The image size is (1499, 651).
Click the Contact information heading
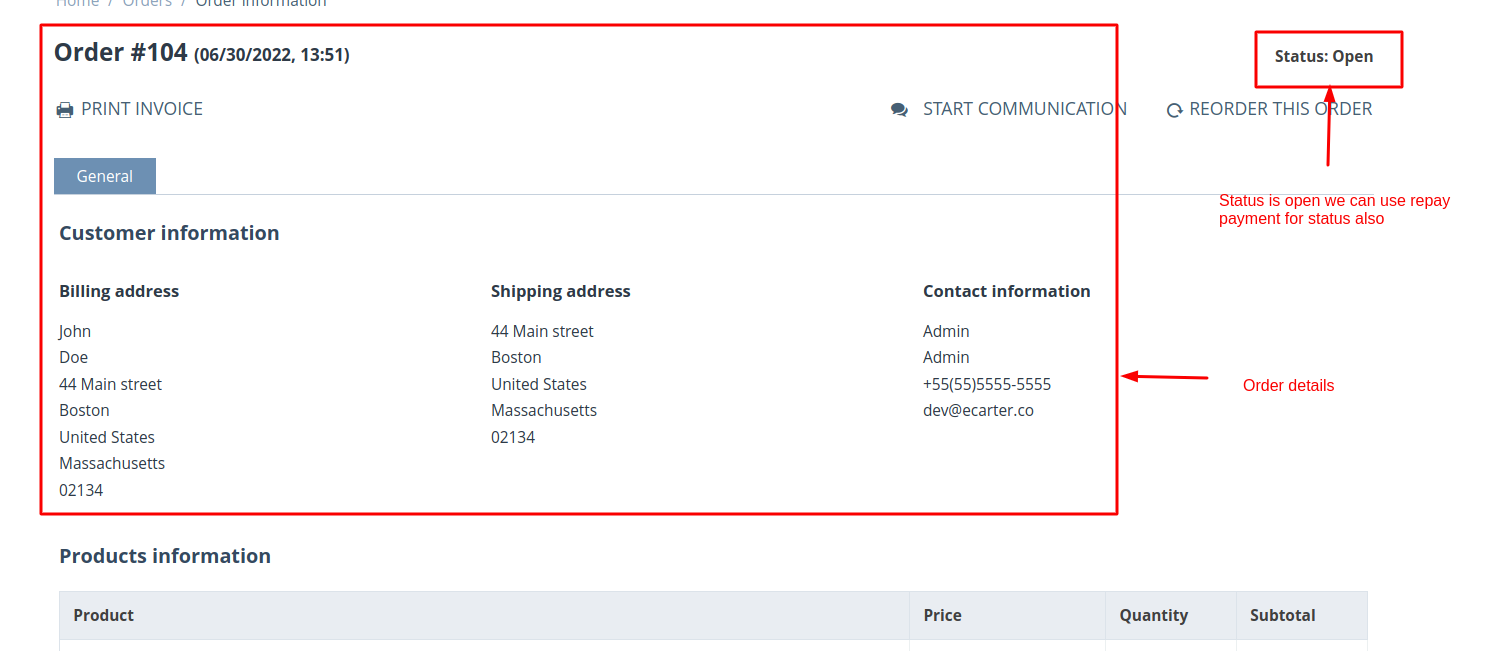click(x=1006, y=291)
